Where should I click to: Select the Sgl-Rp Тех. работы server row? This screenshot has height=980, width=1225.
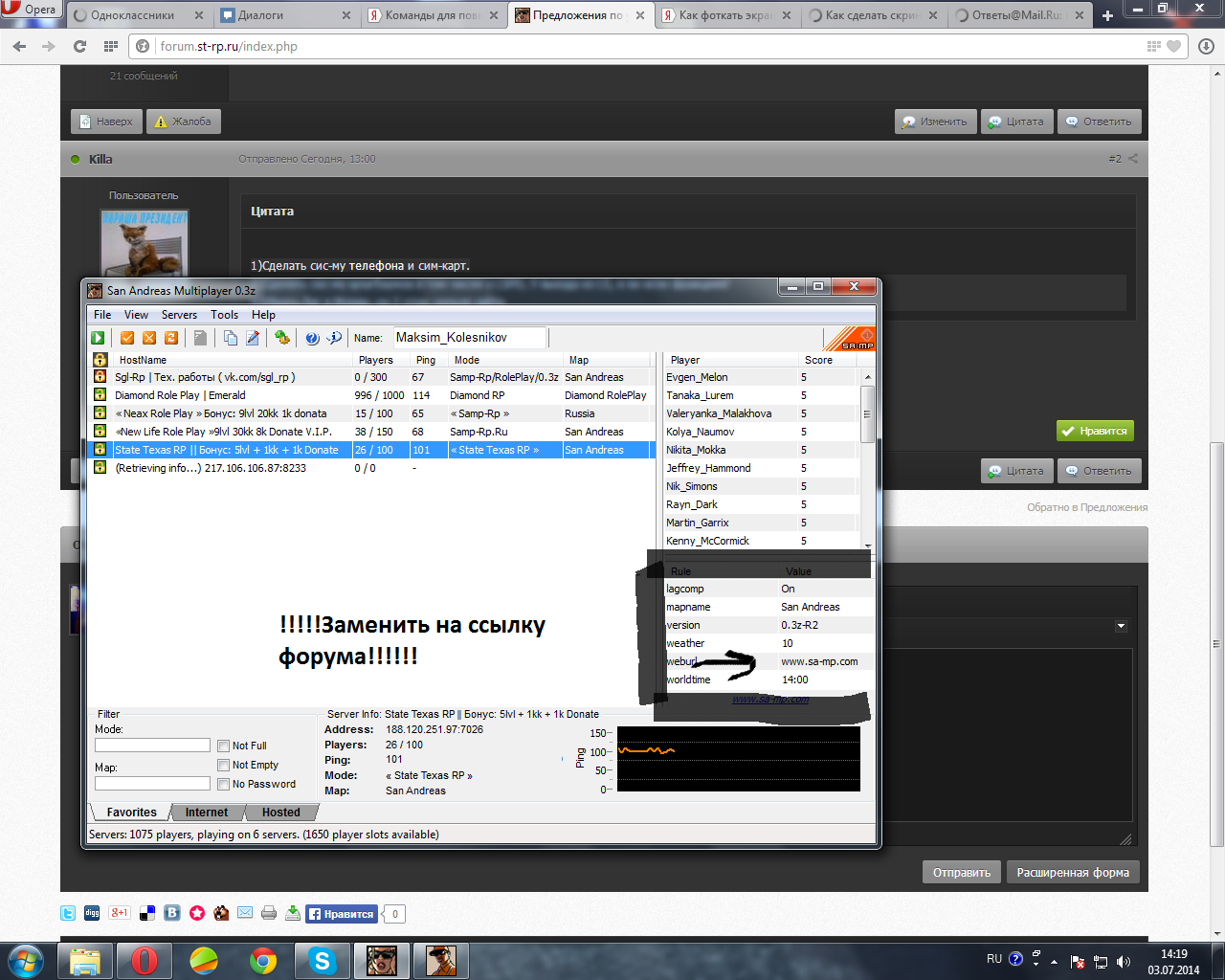(x=371, y=377)
